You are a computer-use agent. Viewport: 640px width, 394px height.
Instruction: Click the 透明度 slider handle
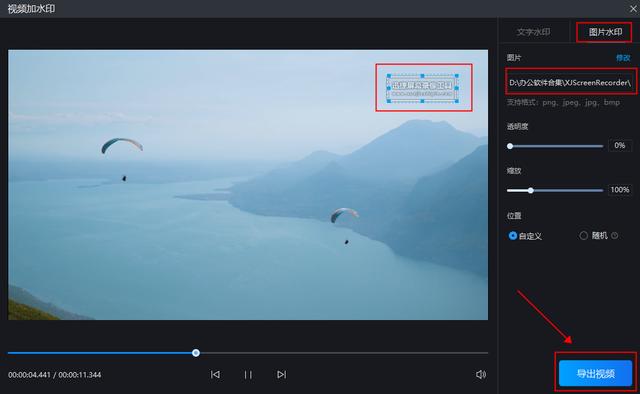(510, 146)
